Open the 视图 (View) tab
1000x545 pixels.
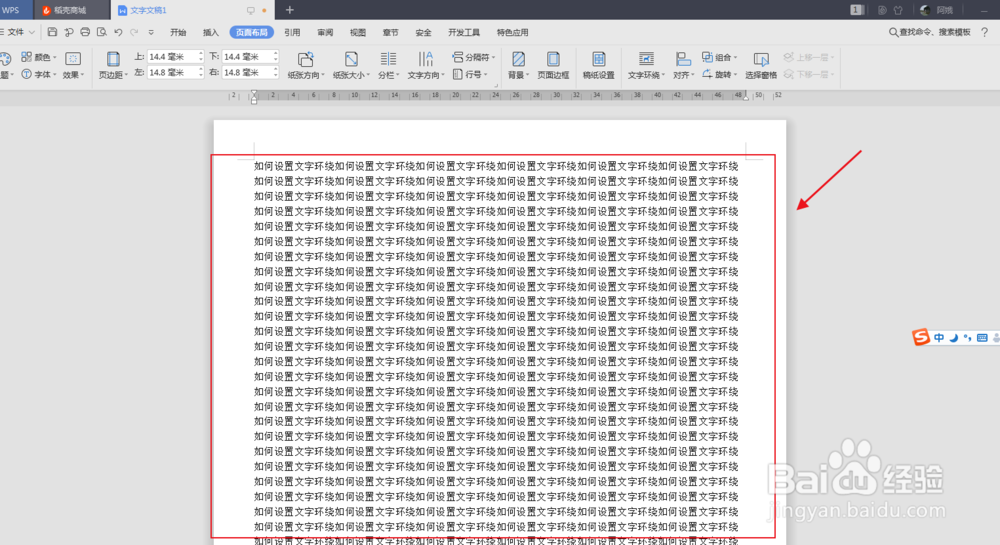[x=358, y=33]
